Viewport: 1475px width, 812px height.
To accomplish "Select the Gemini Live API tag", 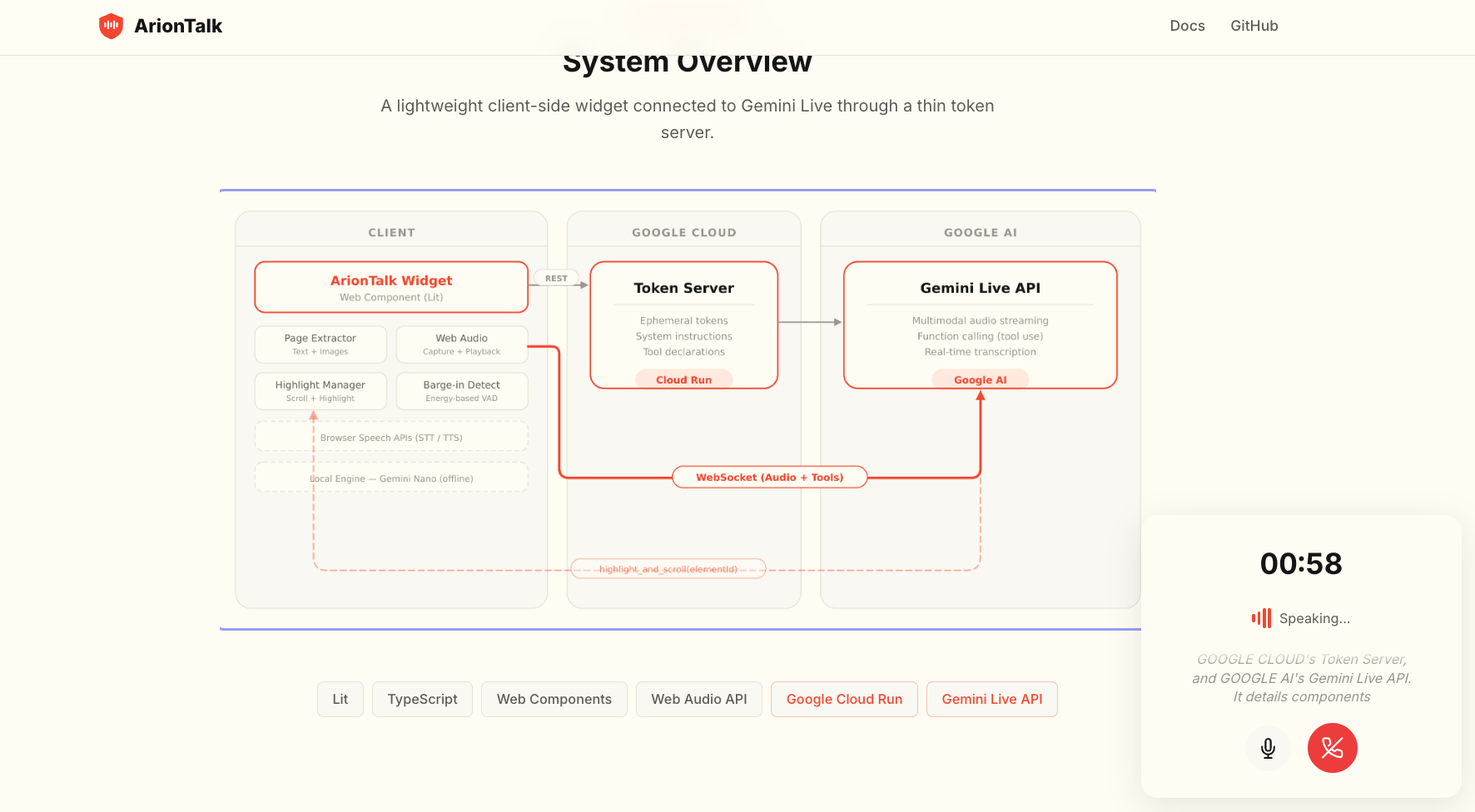I will (x=992, y=699).
